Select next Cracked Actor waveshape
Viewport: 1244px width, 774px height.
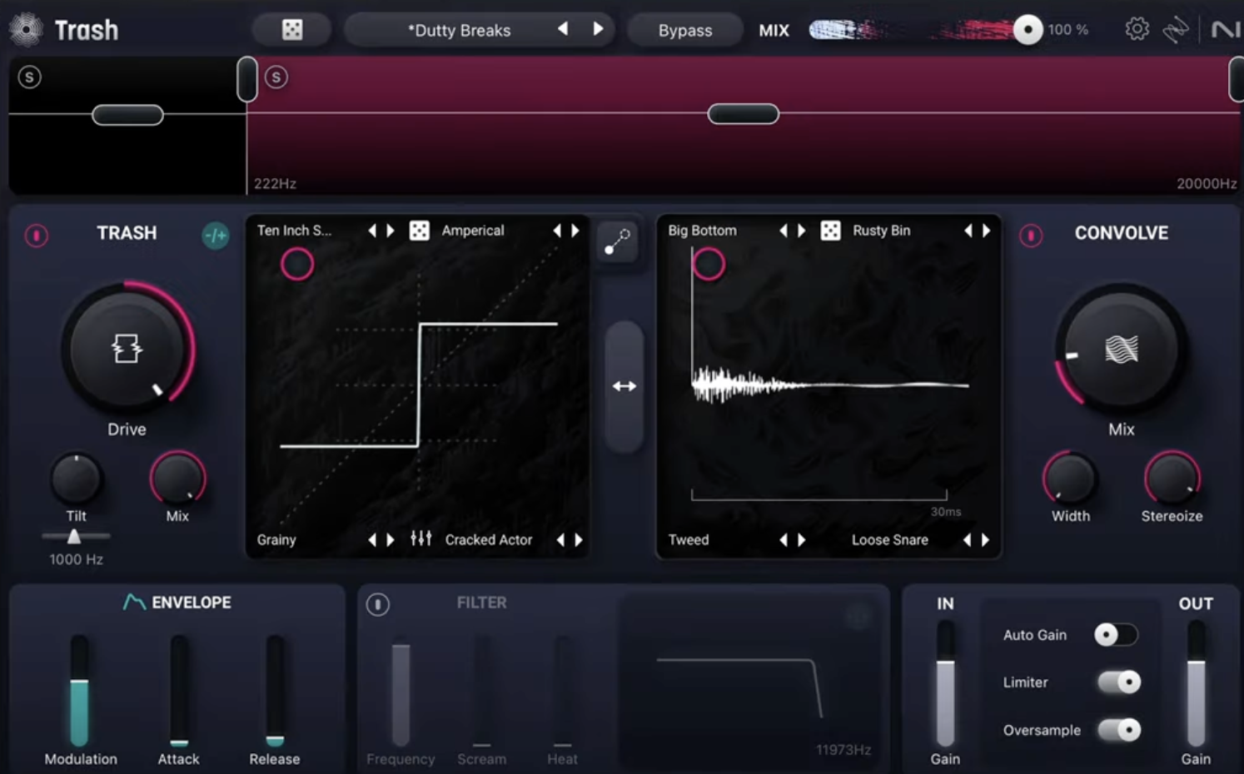578,540
